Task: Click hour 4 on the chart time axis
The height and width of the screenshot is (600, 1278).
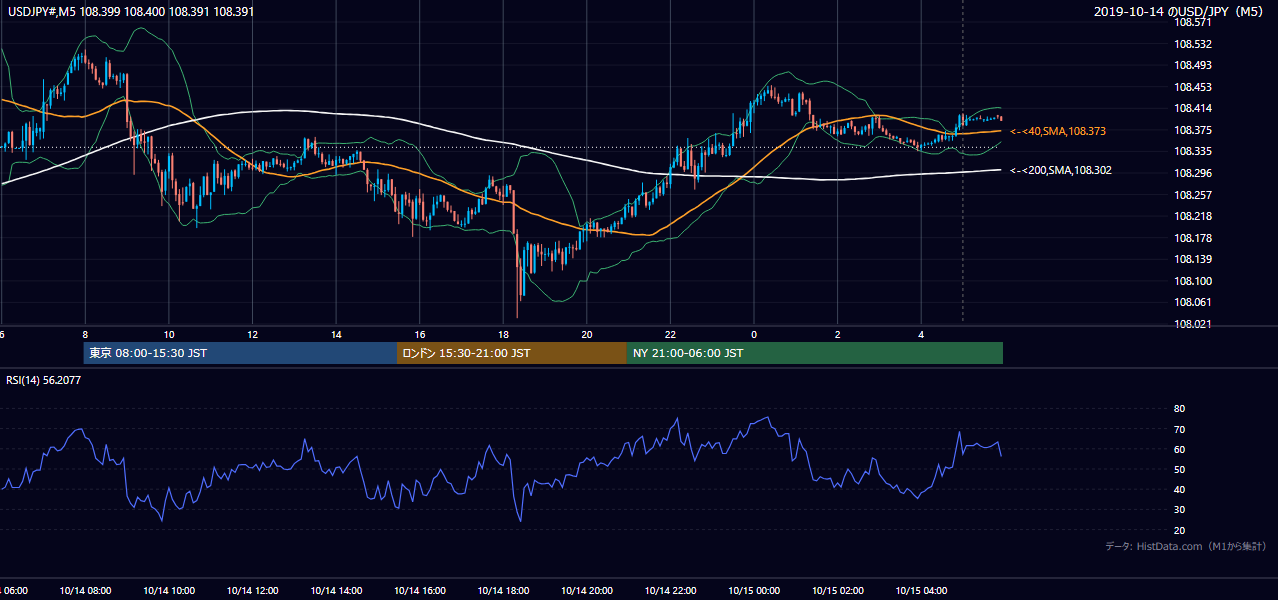Action: [921, 335]
